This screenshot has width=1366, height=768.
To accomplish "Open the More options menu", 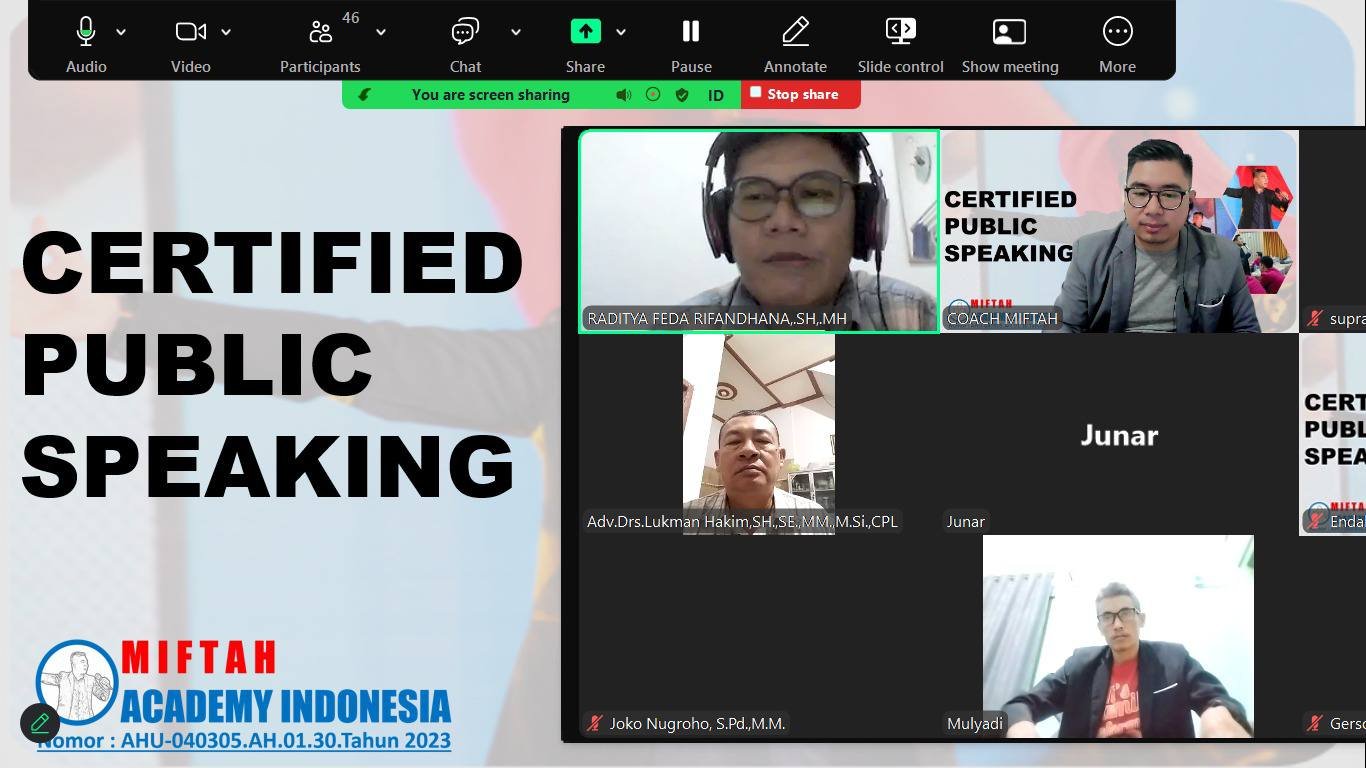I will click(1117, 32).
